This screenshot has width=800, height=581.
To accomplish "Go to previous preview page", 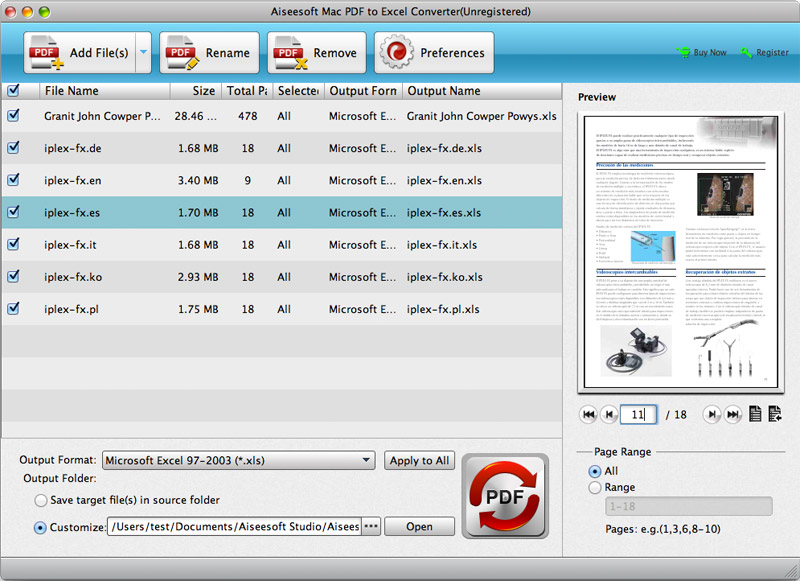I will coord(609,414).
